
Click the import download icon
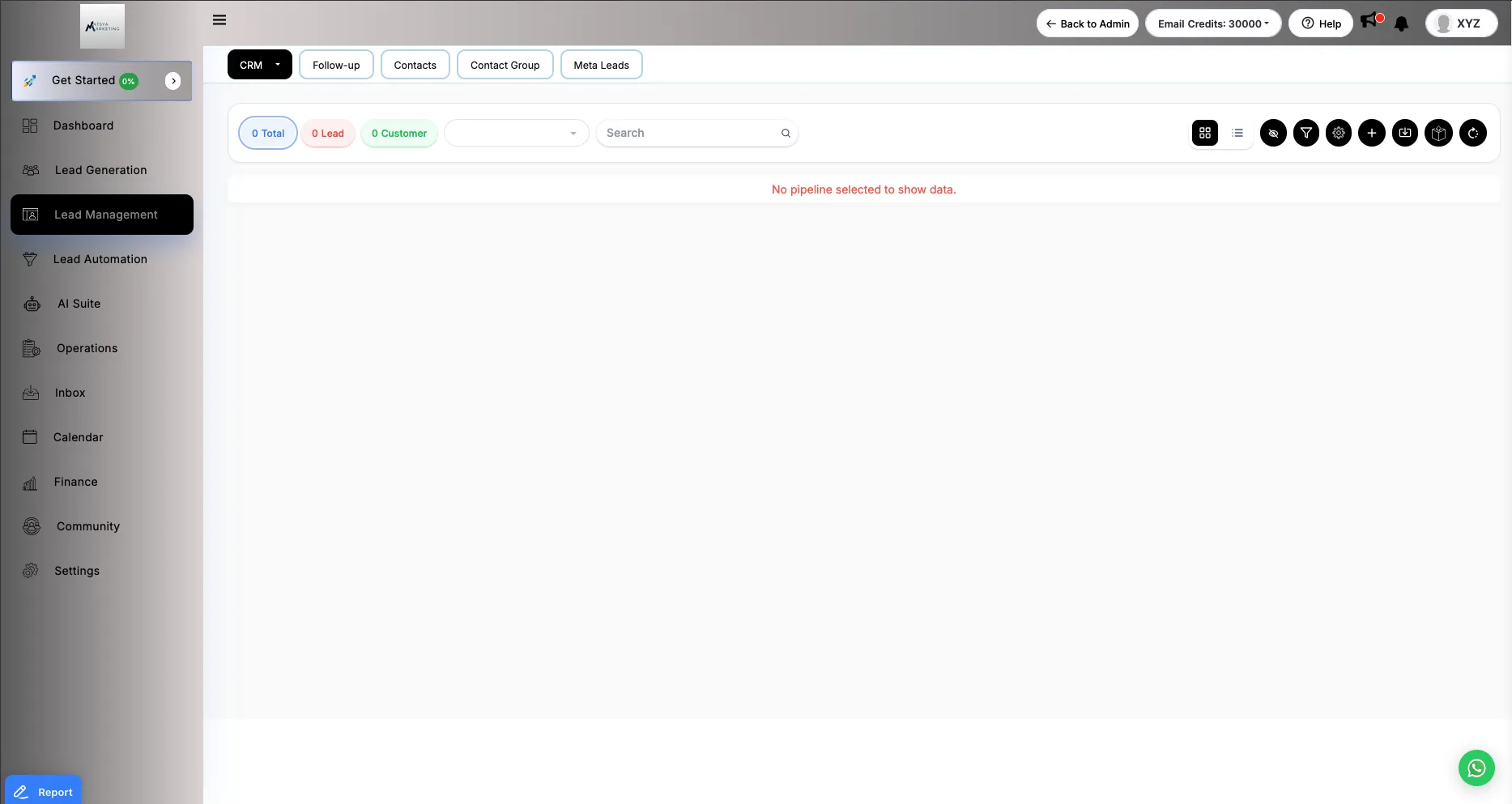pos(1405,133)
